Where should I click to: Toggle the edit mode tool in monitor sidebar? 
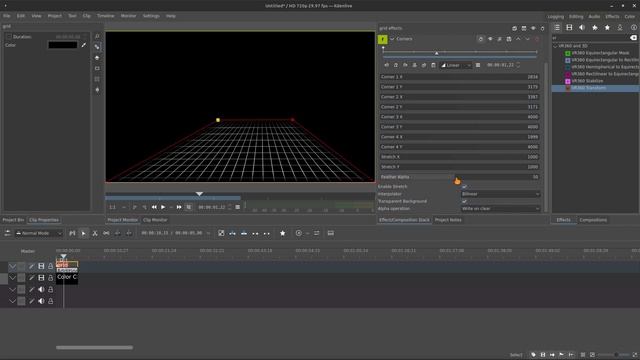pyautogui.click(x=97, y=47)
